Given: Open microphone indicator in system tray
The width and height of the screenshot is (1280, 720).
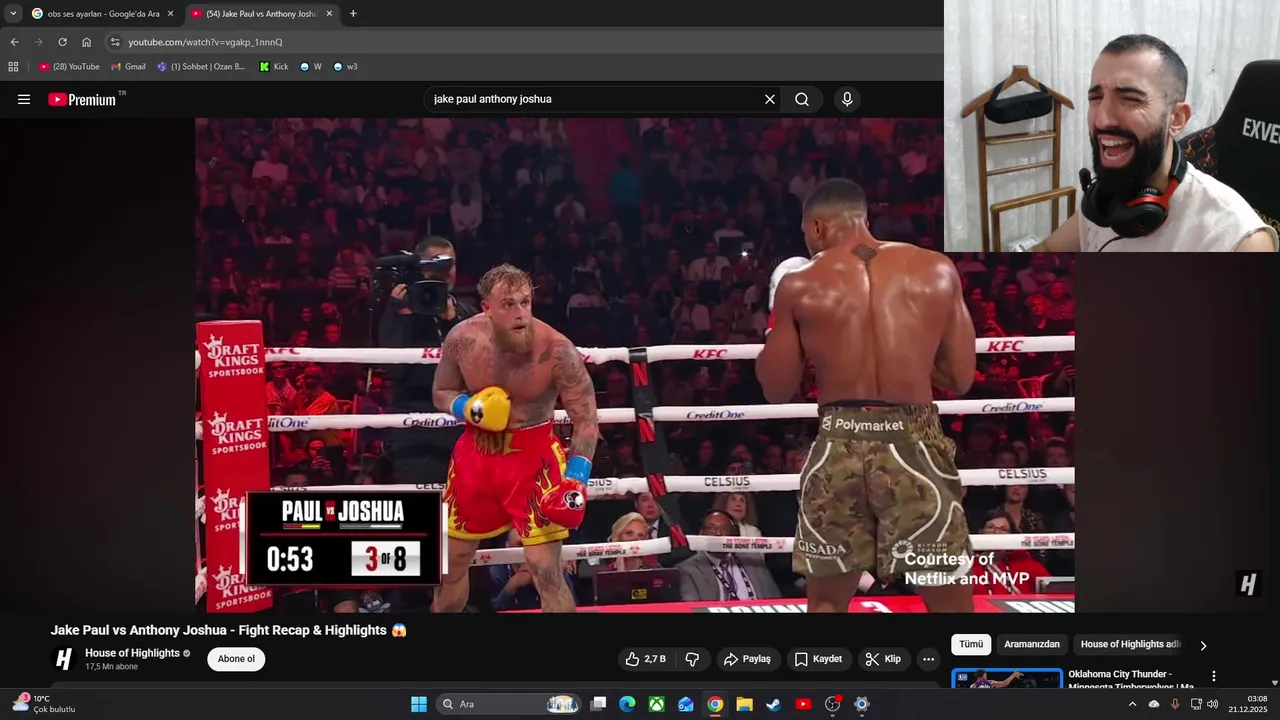Looking at the screenshot, I should point(1175,704).
